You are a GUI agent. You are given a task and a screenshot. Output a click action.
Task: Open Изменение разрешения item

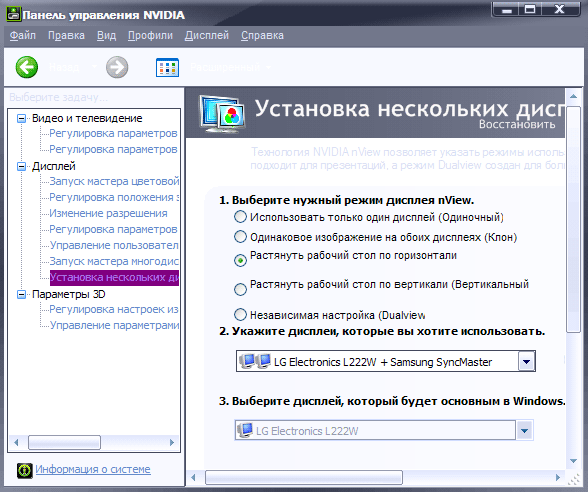(108, 213)
